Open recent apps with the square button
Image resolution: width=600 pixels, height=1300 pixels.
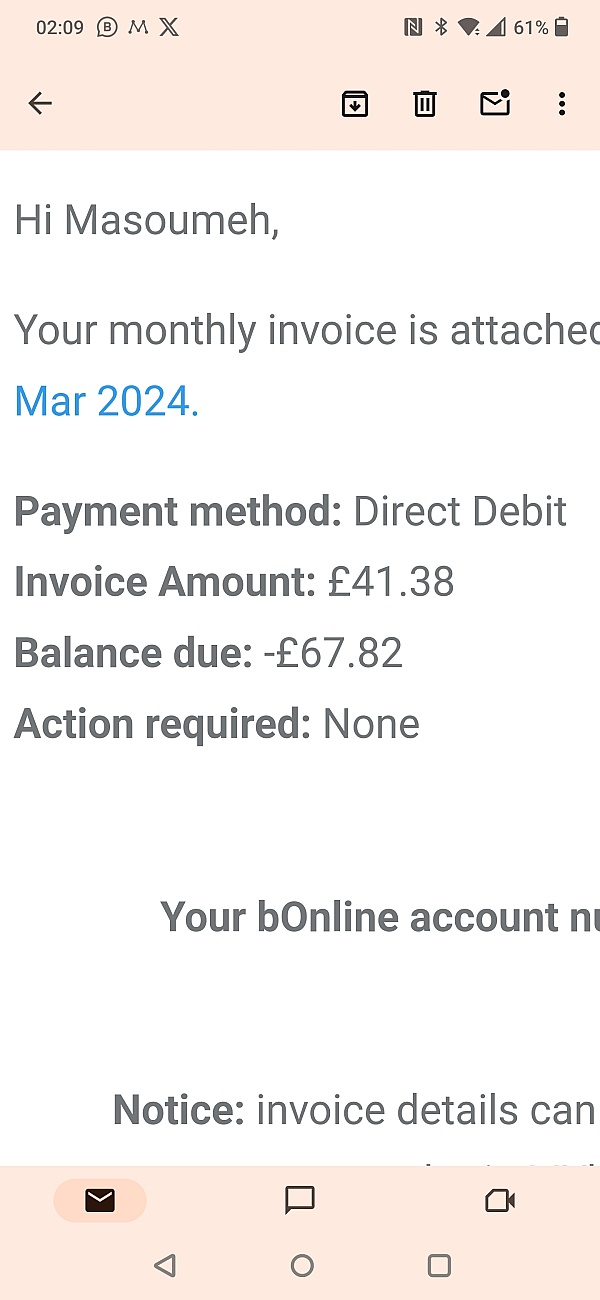[x=439, y=1266]
